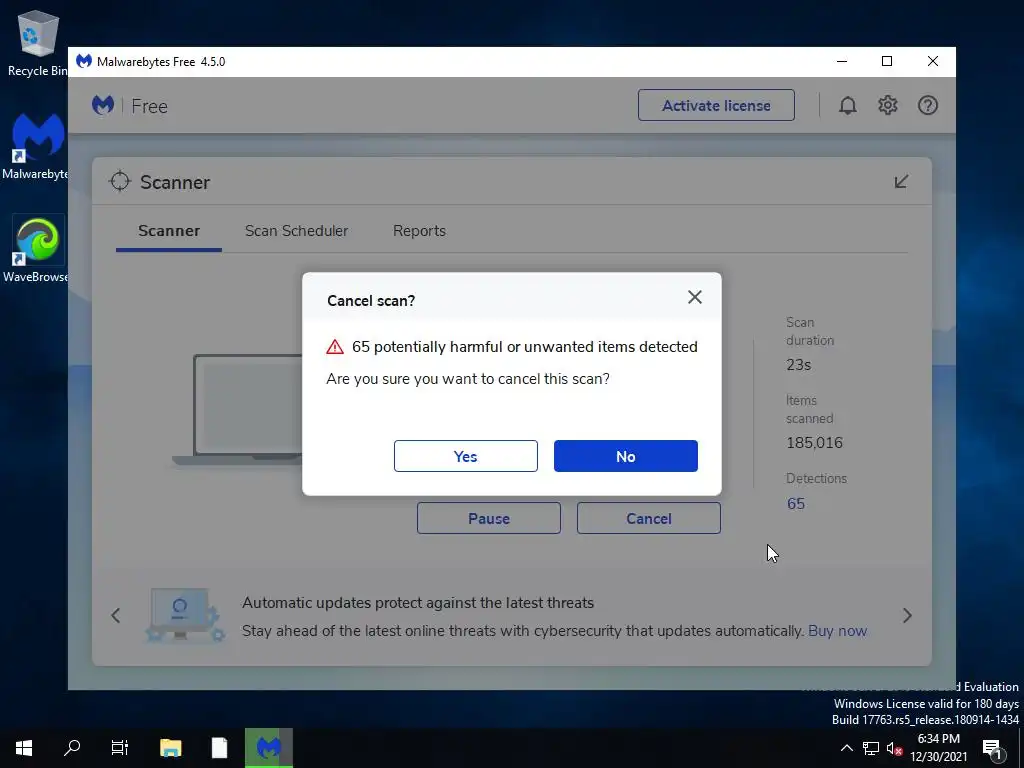Click the Cancel scan button

coord(648,518)
